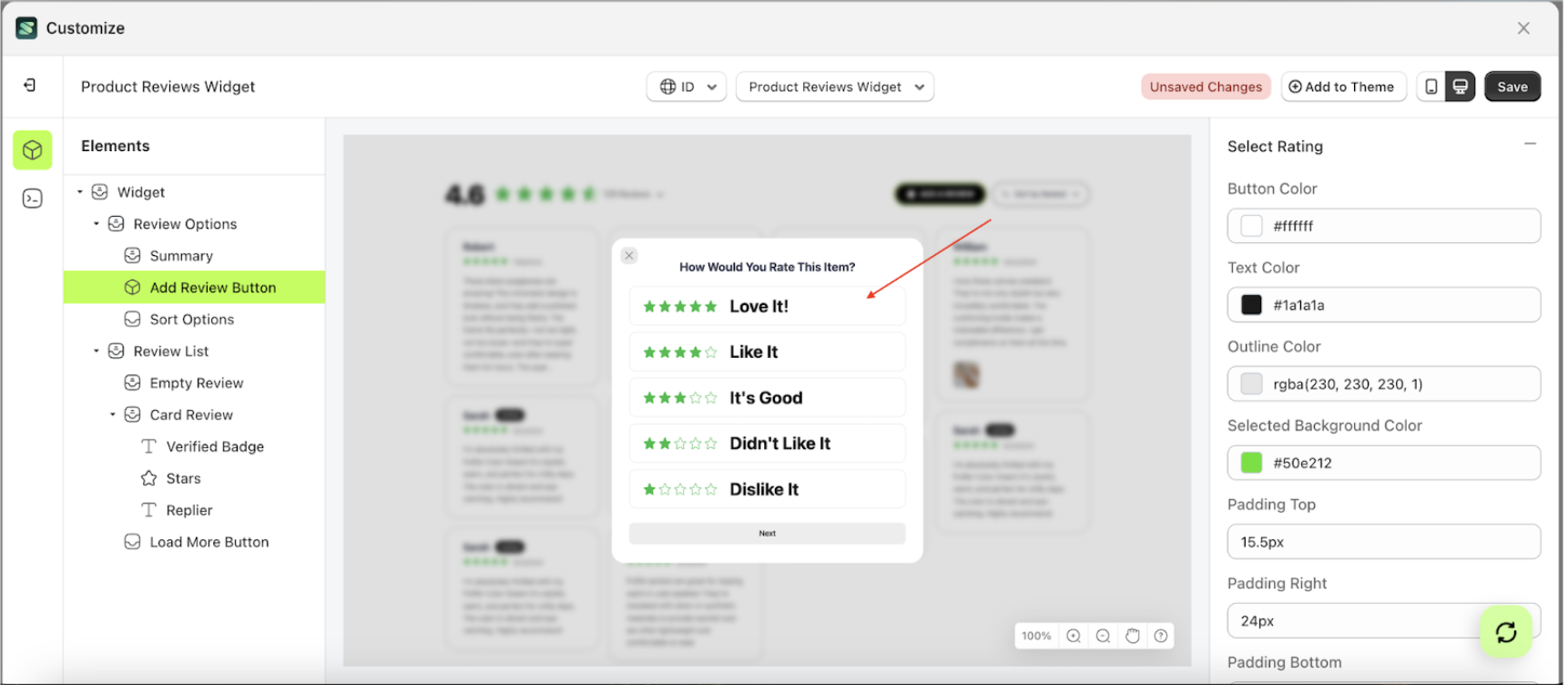1568x685 pixels.
Task: Click the Replier text icon
Action: tap(149, 511)
